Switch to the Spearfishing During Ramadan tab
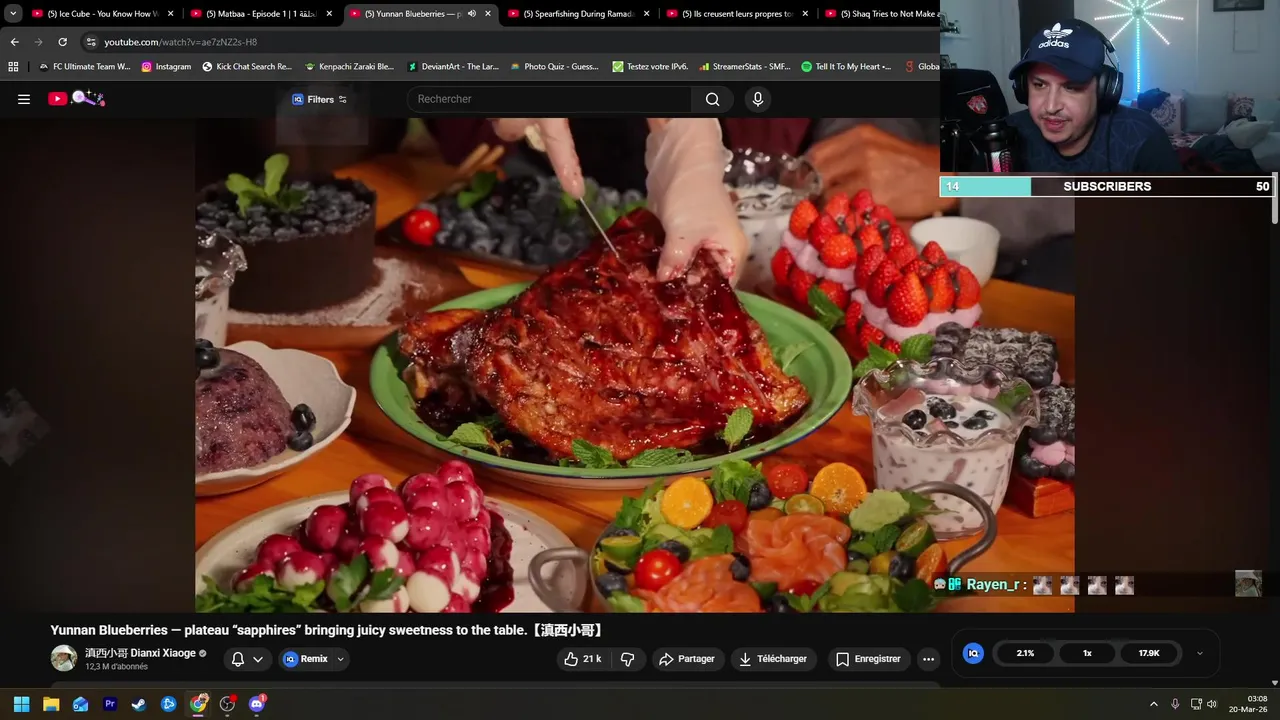 580,14
